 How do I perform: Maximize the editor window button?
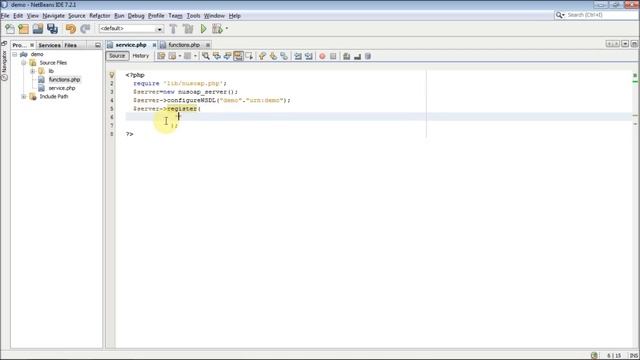click(x=634, y=44)
